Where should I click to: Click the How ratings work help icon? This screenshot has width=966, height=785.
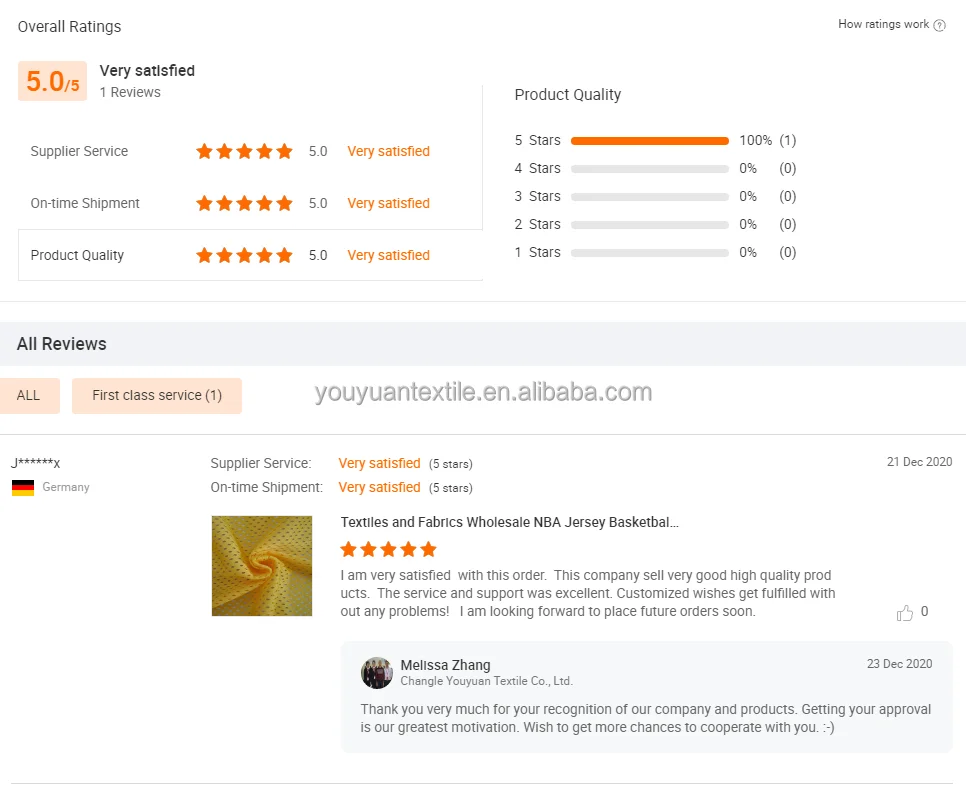point(940,25)
